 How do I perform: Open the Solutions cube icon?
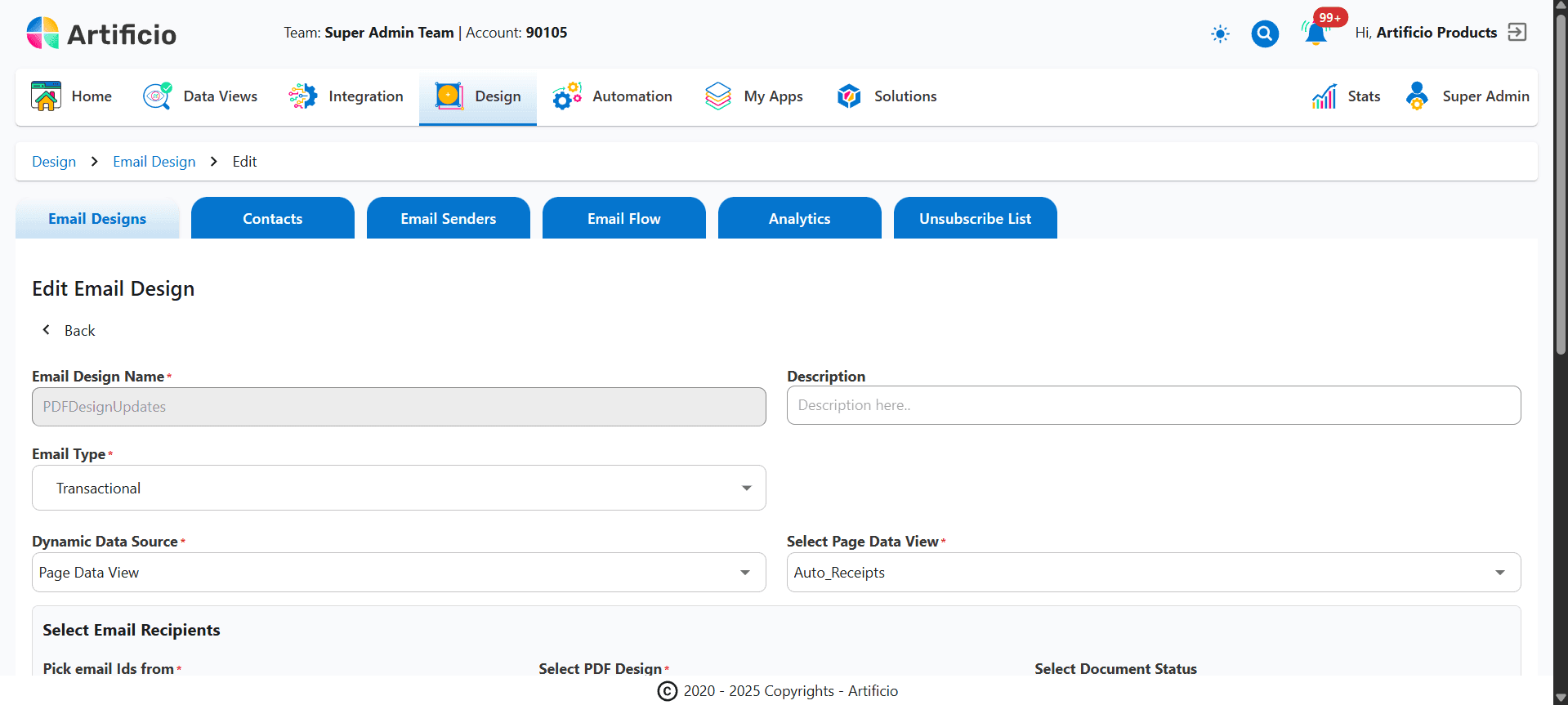coord(849,96)
